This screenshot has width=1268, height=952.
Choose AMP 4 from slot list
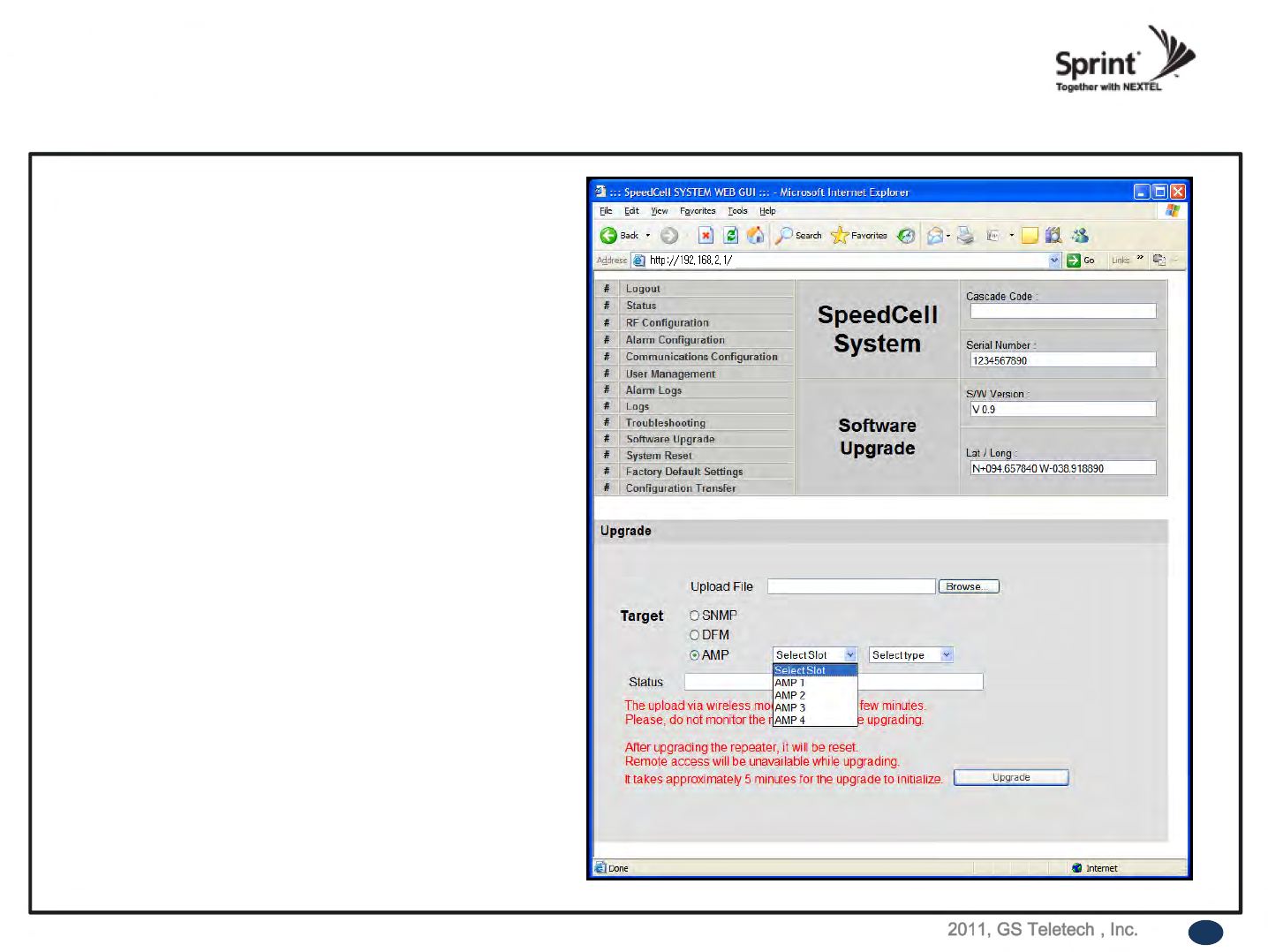pos(815,720)
